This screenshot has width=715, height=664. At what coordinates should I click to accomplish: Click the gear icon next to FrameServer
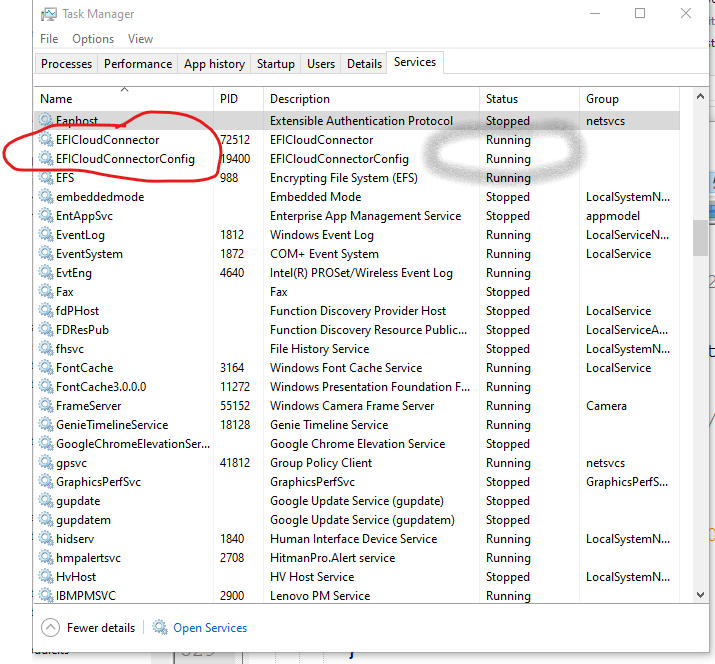click(x=46, y=405)
